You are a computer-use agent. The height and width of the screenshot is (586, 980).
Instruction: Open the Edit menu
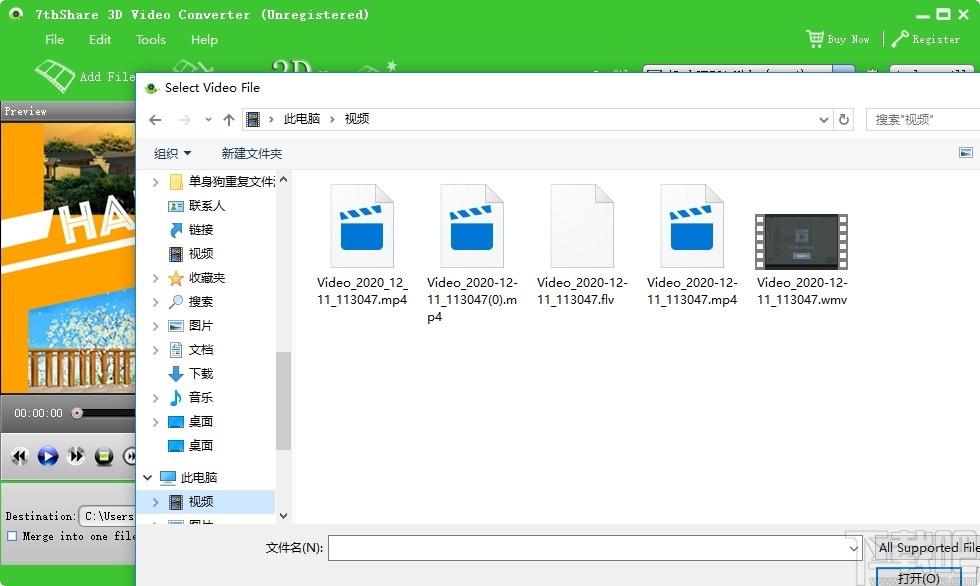100,39
